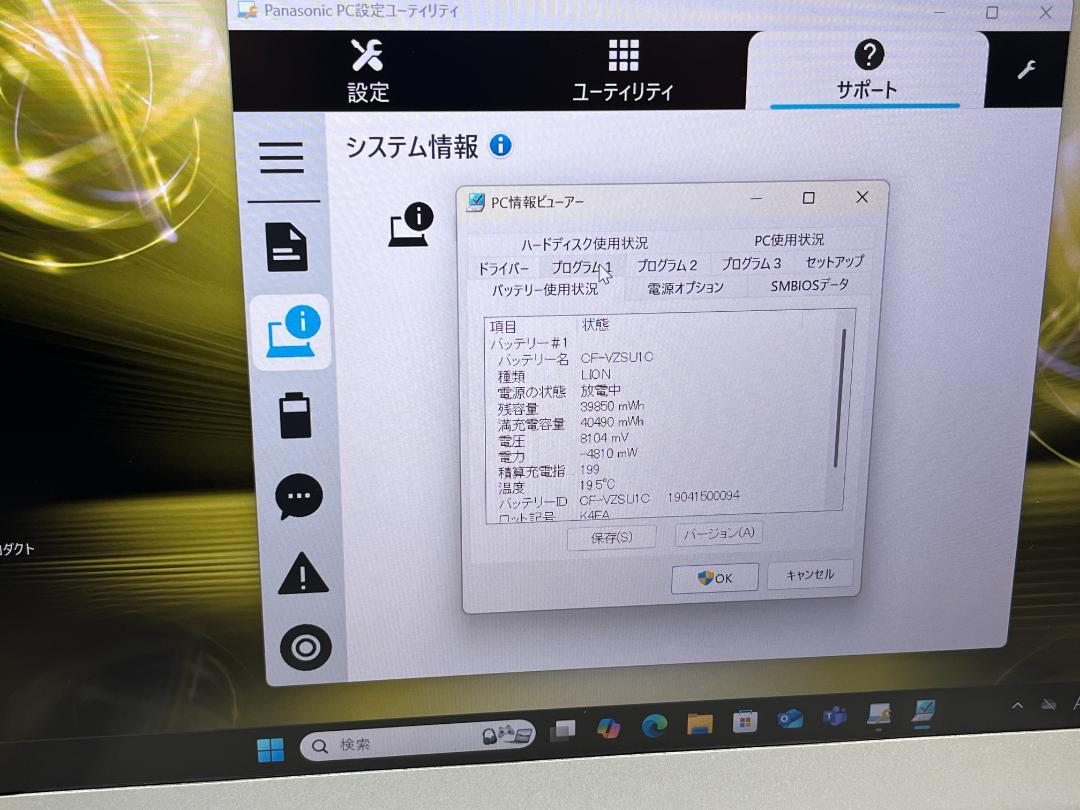Viewport: 1080px width, 810px height.
Task: Maximize the PC情報ビューアー dialog
Action: point(809,198)
